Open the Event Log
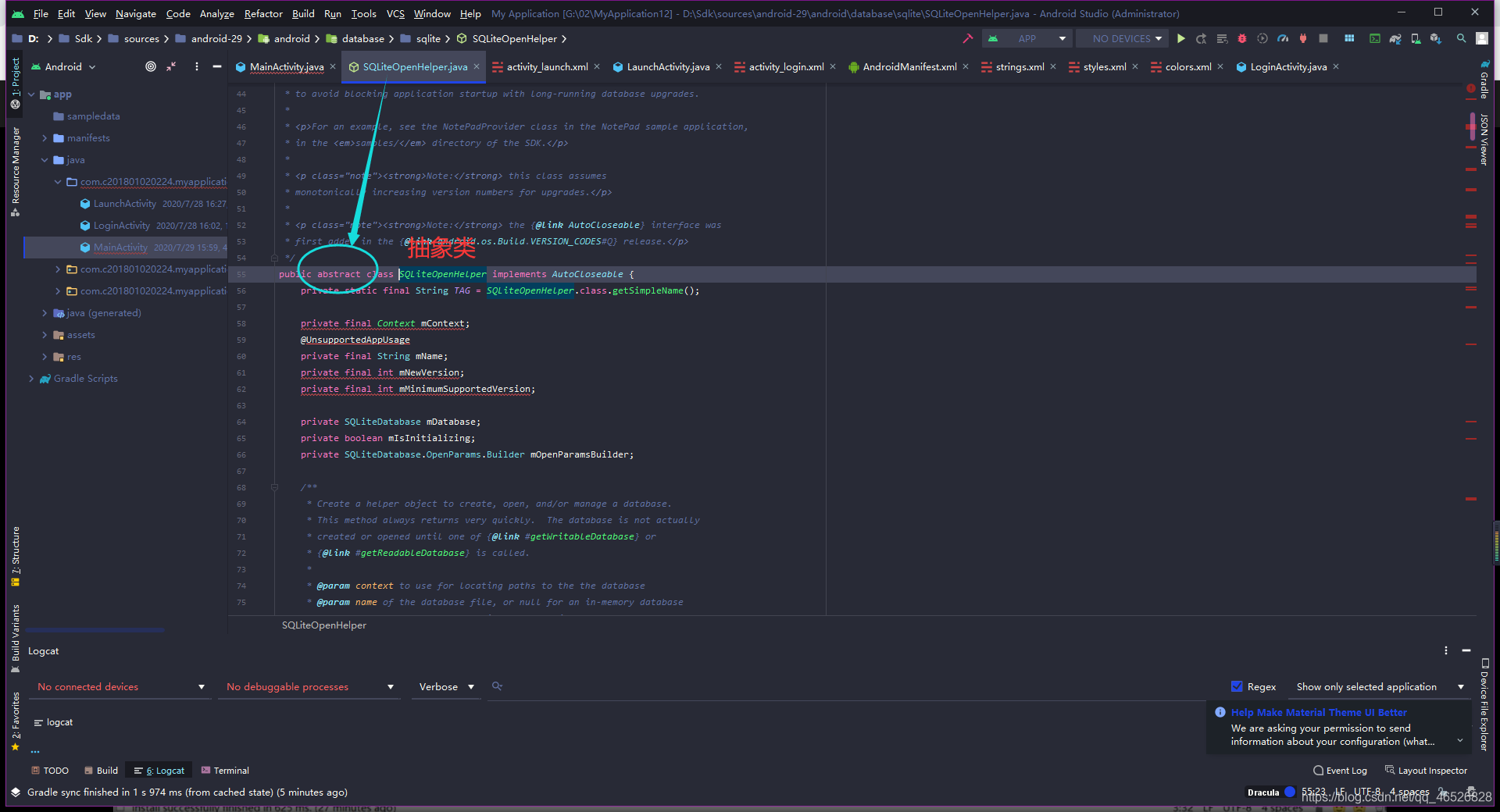The width and height of the screenshot is (1500, 812). (x=1340, y=771)
